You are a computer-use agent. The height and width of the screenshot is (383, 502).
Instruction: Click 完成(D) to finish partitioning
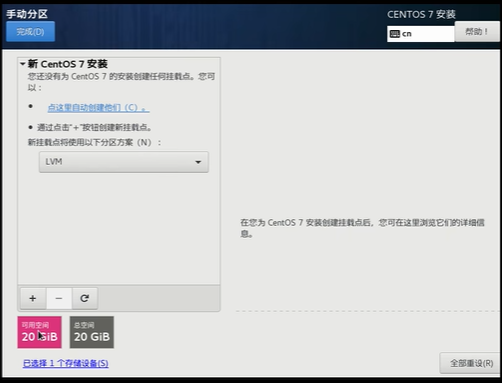tap(30, 32)
